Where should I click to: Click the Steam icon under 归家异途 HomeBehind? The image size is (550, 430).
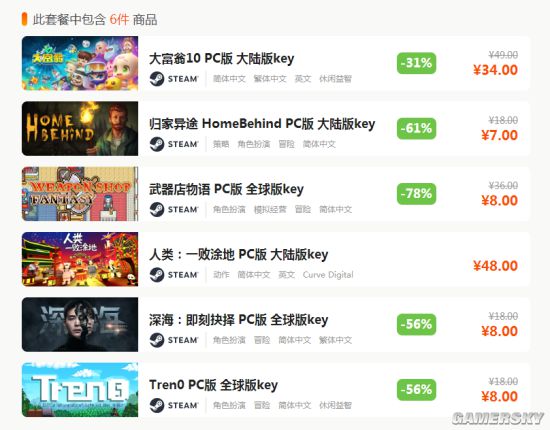pos(157,144)
